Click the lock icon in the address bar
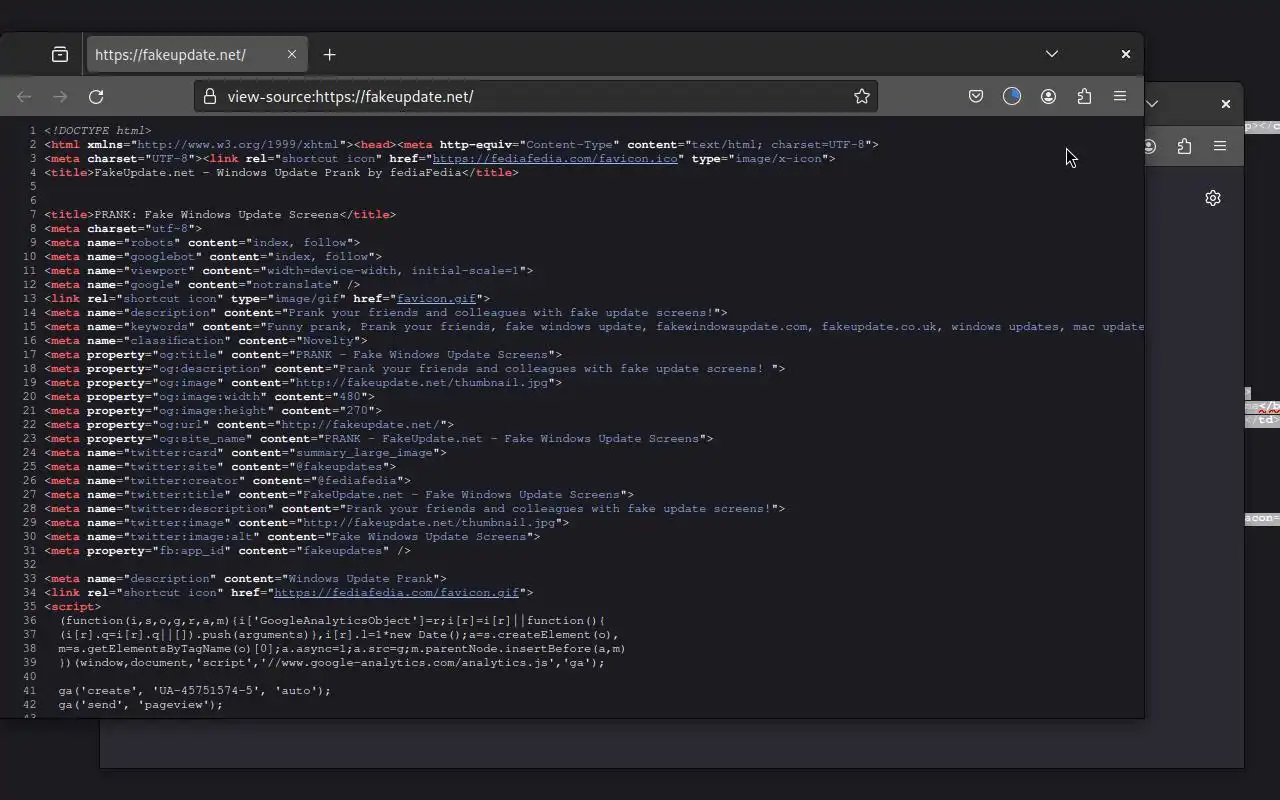 210,96
